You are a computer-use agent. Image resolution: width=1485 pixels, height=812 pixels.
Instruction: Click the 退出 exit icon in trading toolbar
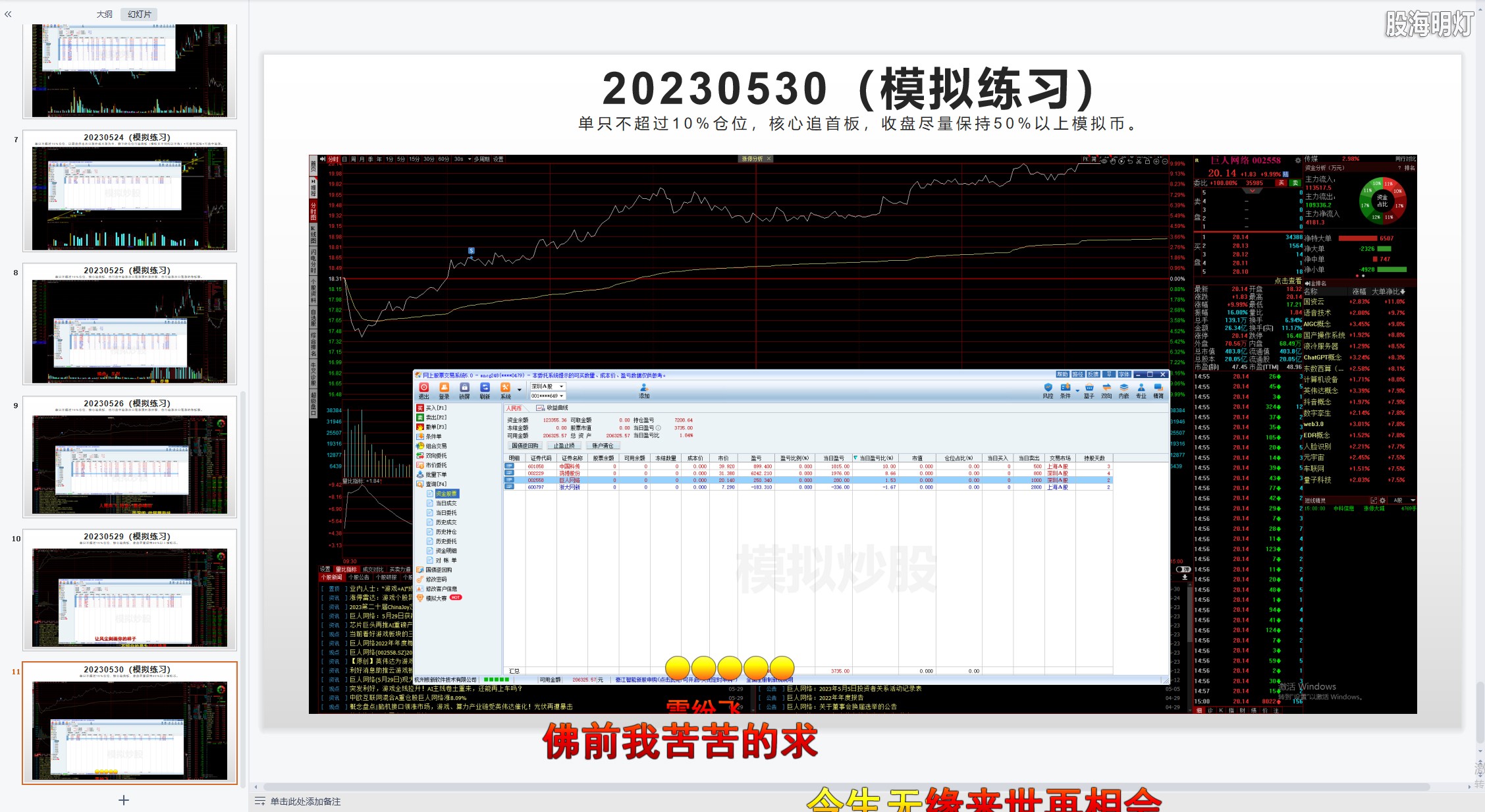coord(424,391)
